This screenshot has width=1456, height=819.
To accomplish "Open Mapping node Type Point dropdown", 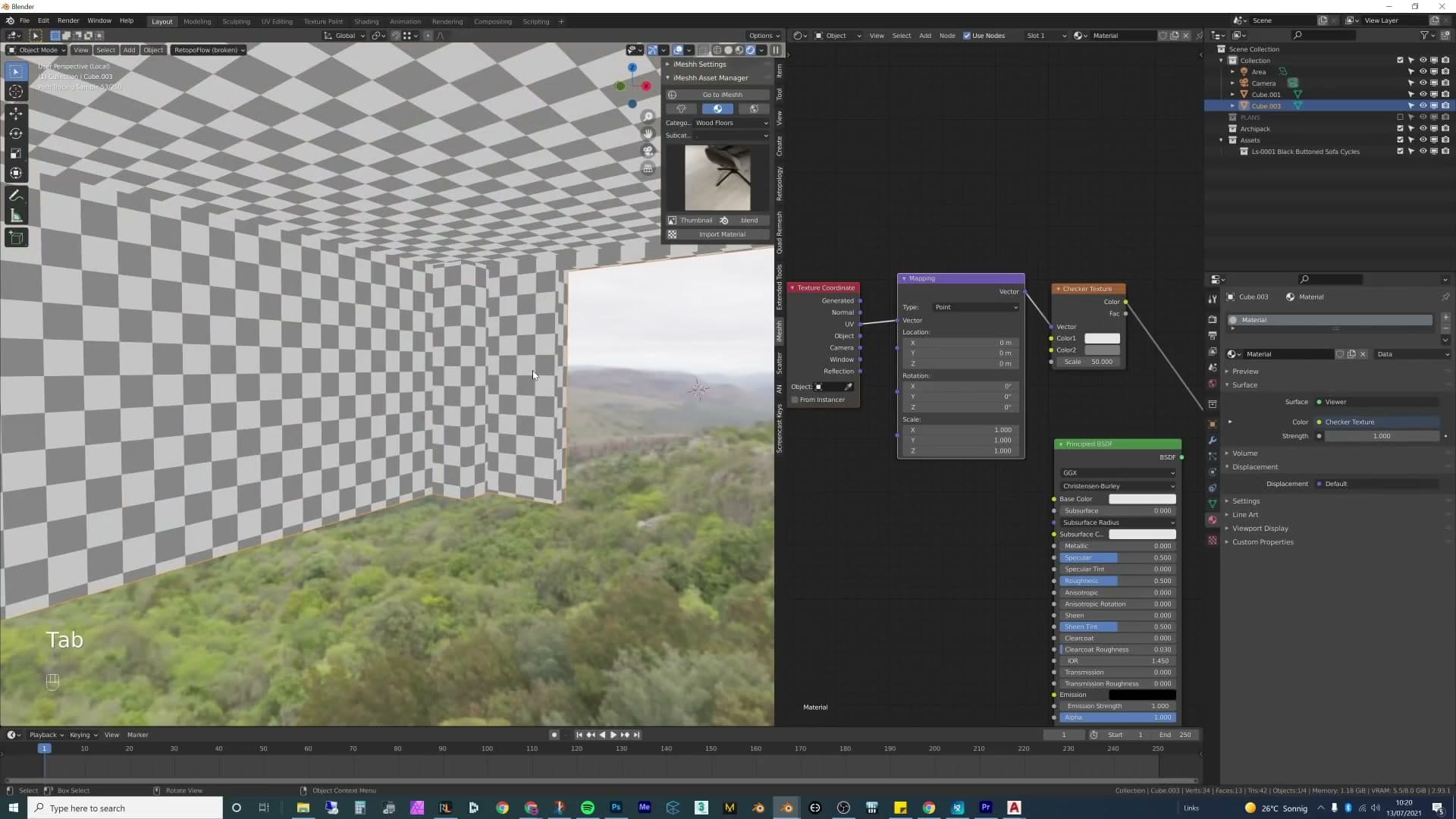I will tap(976, 307).
